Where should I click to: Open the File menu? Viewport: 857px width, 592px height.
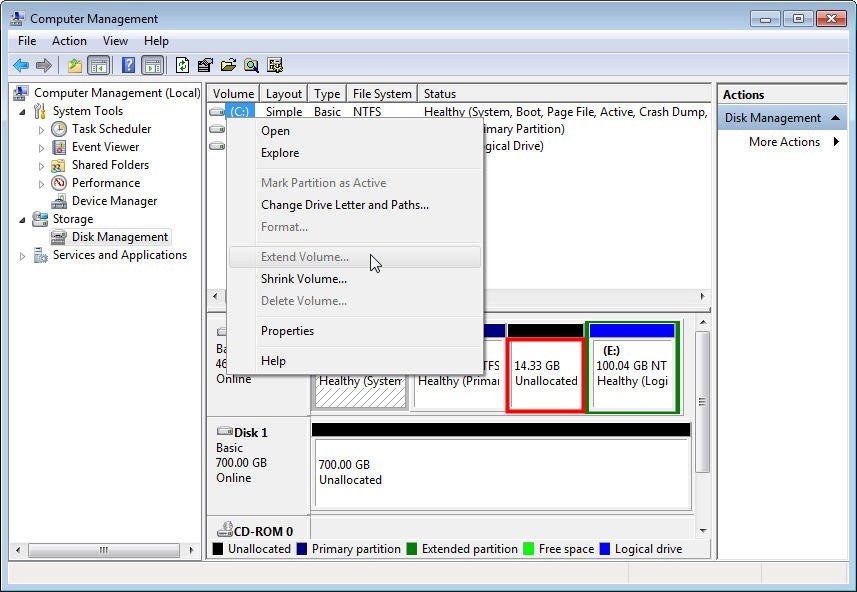point(27,41)
